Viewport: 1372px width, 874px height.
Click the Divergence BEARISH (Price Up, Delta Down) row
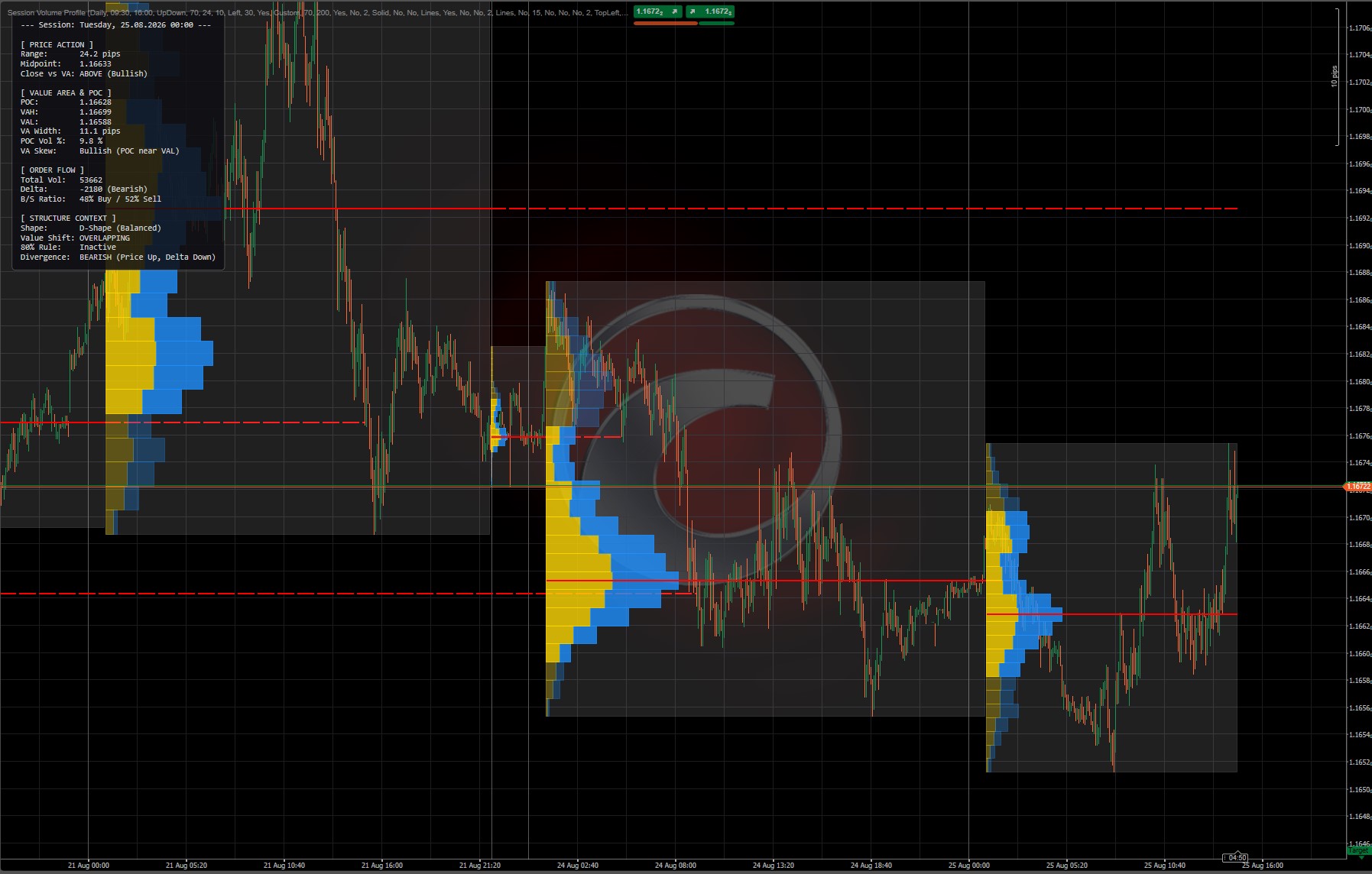(x=118, y=257)
